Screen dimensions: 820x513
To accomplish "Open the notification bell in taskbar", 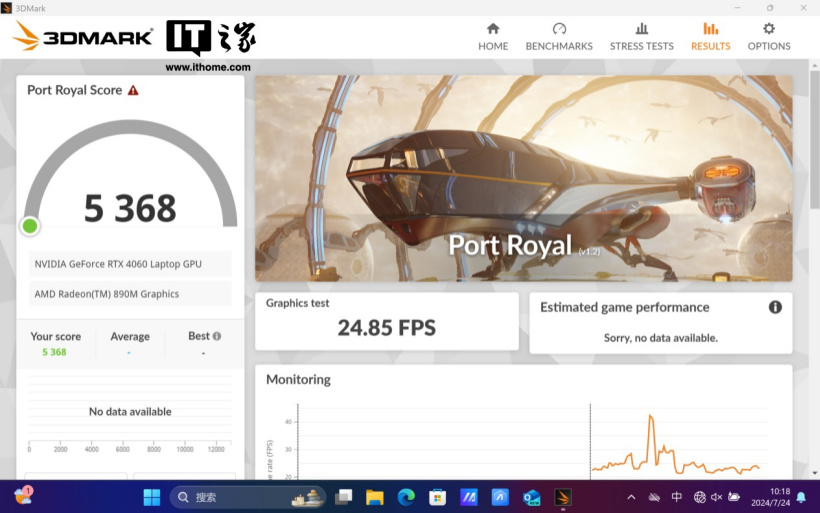I will (x=801, y=497).
